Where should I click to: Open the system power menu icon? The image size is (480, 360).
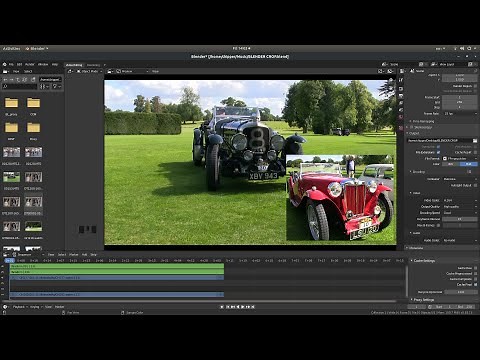pyautogui.click(x=469, y=49)
